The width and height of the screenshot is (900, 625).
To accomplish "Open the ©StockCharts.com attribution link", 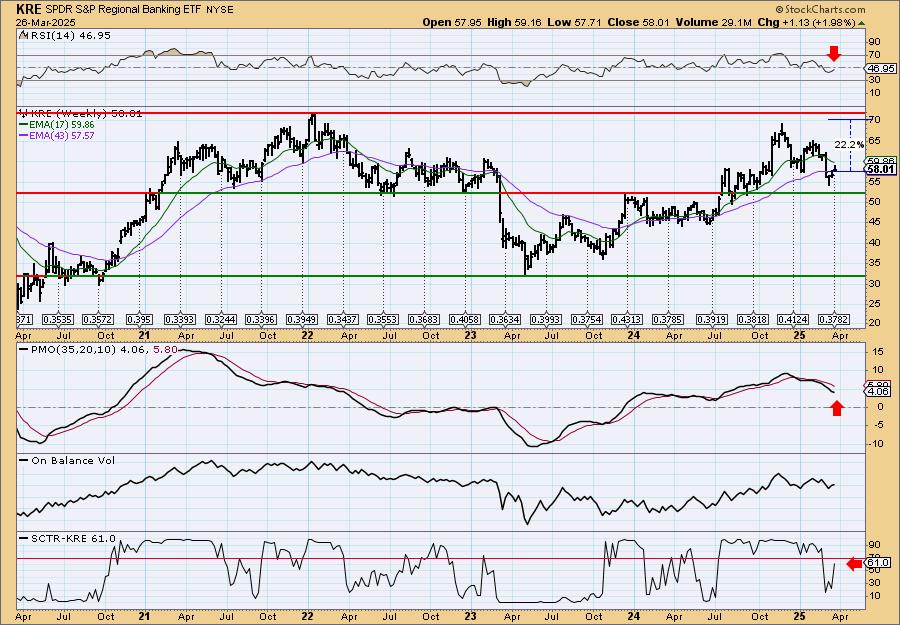I will tap(820, 10).
